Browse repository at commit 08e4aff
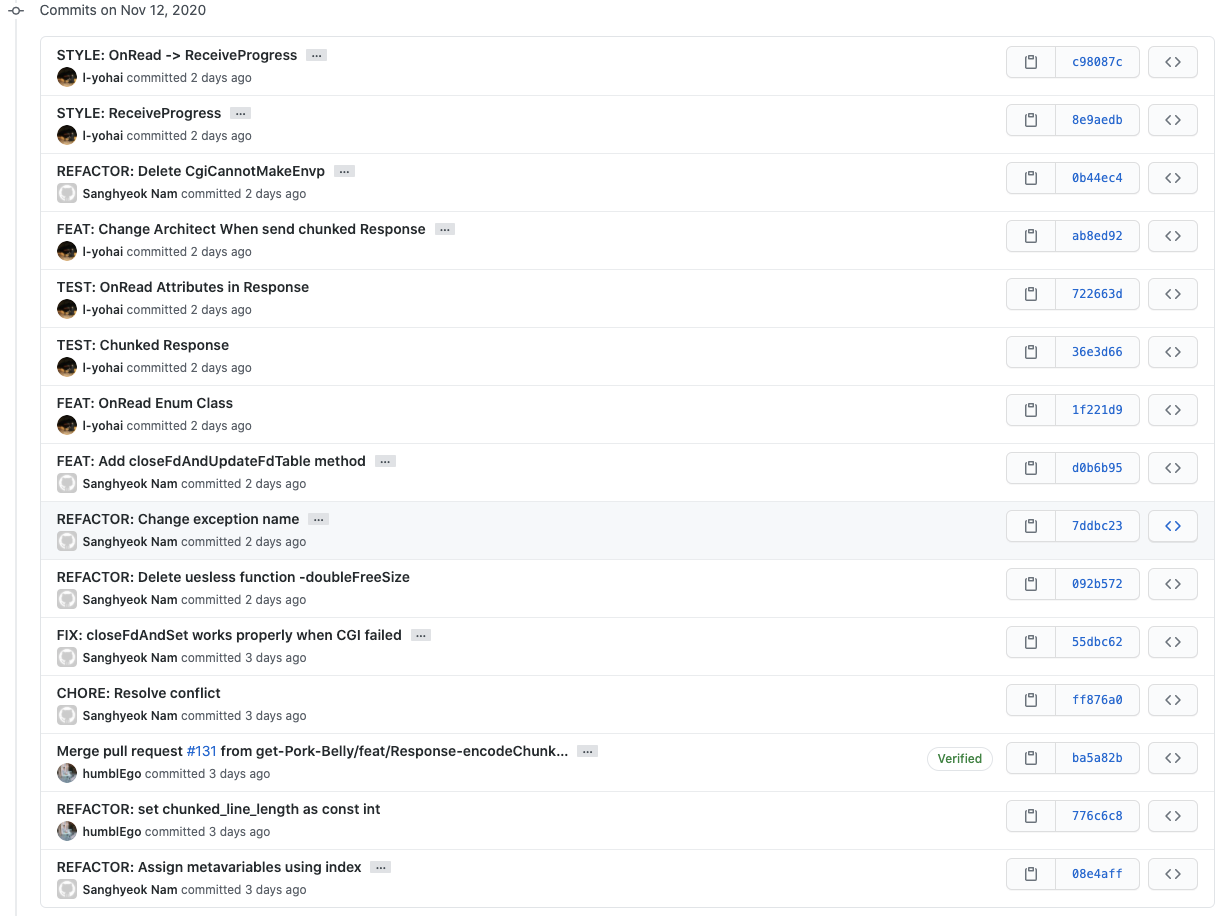 point(1172,874)
